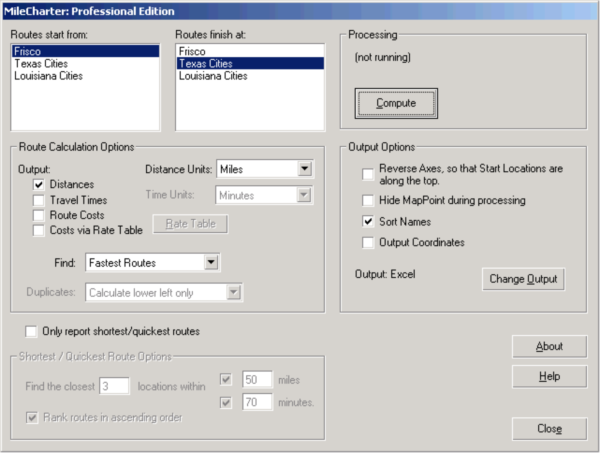Viewport: 600px width, 453px height.
Task: Click the Compute button
Action: click(x=396, y=103)
